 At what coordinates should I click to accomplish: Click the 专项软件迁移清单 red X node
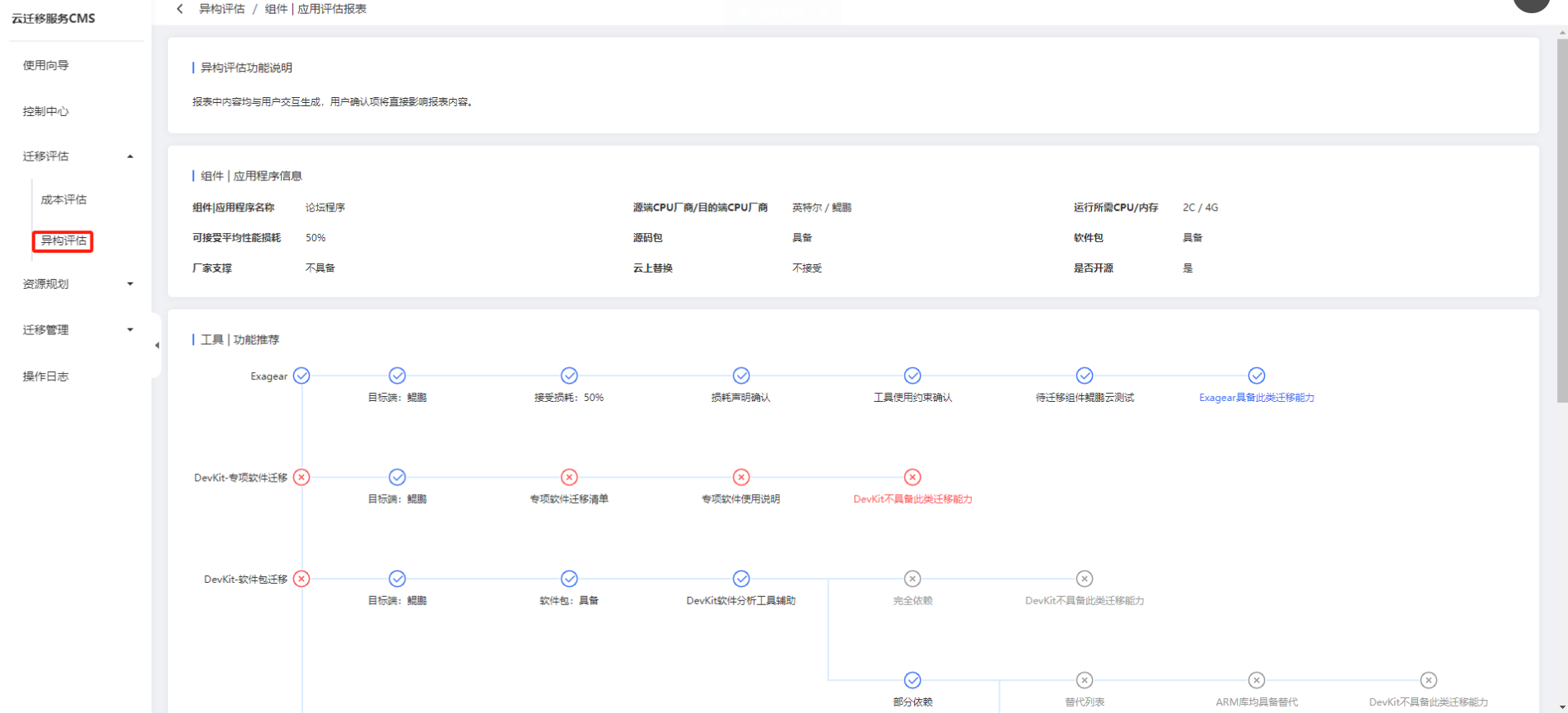click(569, 478)
